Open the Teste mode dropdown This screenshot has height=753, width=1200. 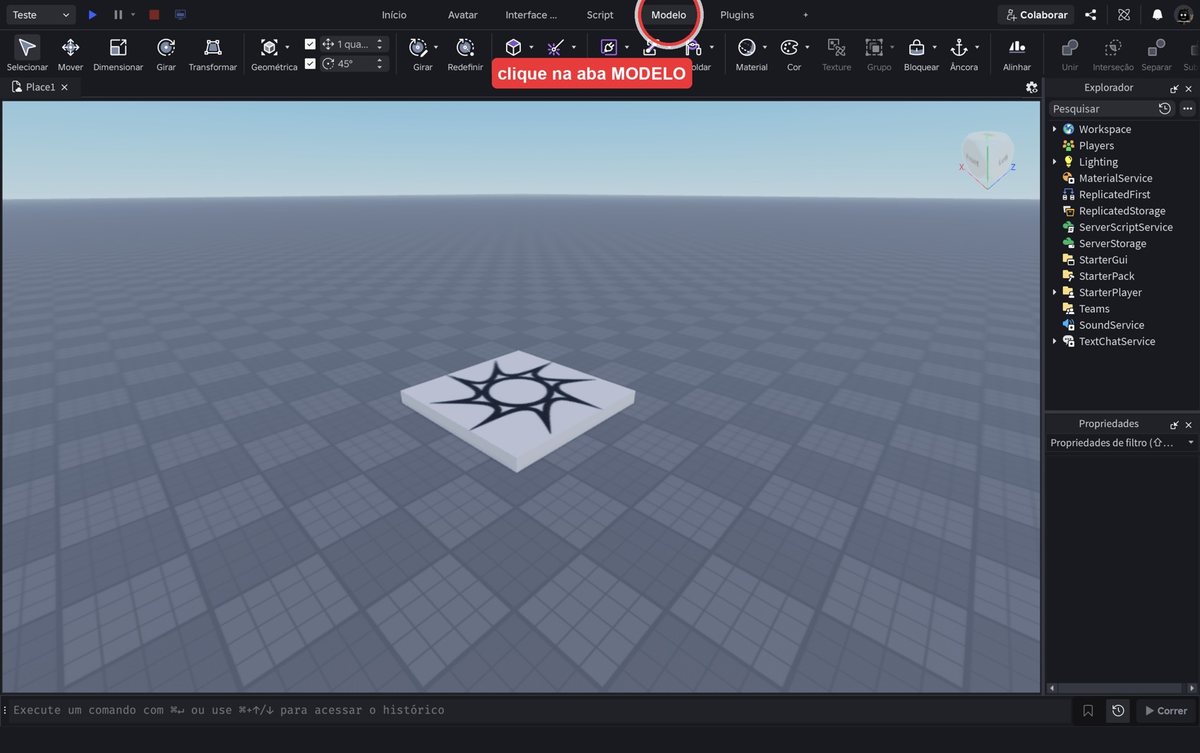[x=40, y=15]
